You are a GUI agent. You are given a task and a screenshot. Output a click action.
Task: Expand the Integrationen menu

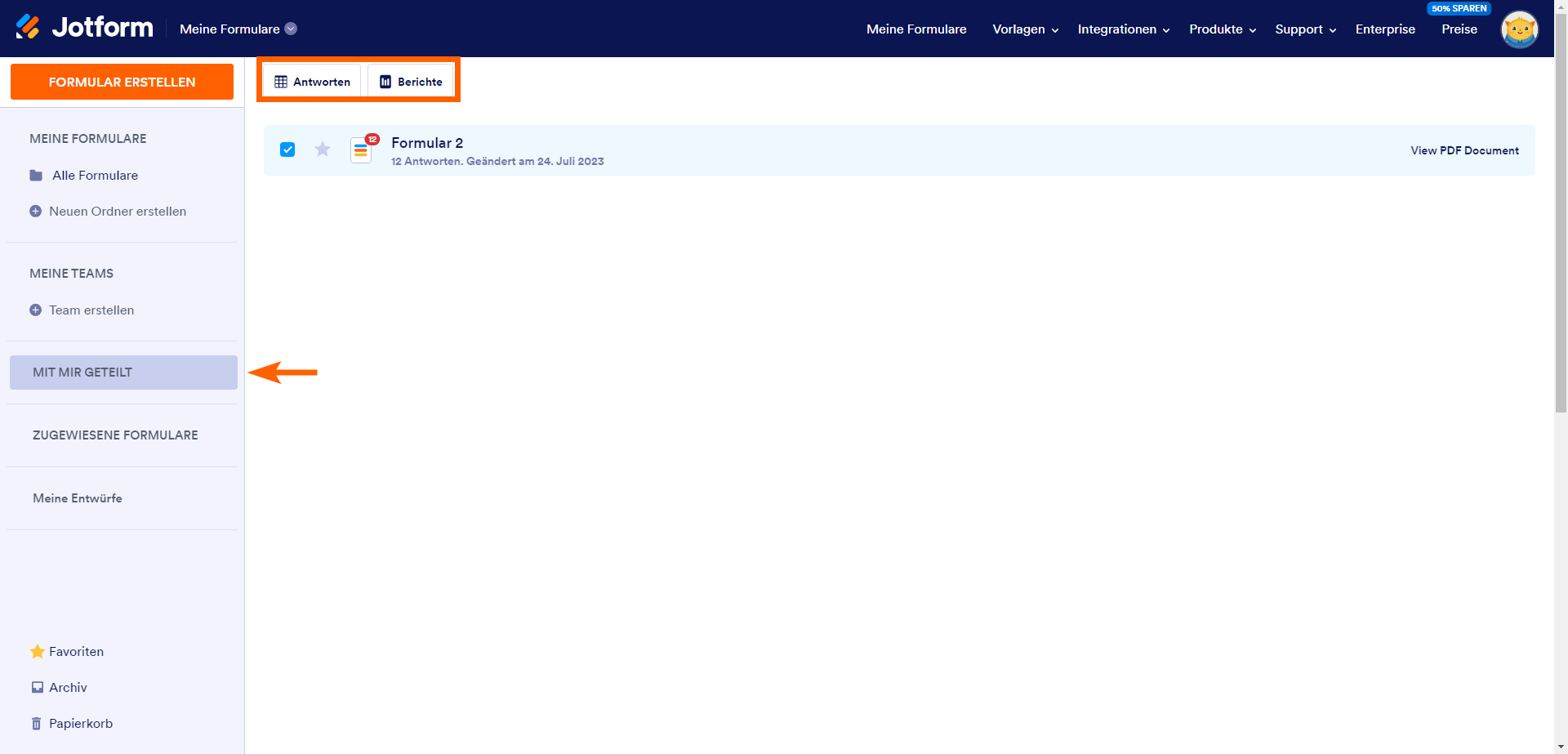[x=1124, y=29]
